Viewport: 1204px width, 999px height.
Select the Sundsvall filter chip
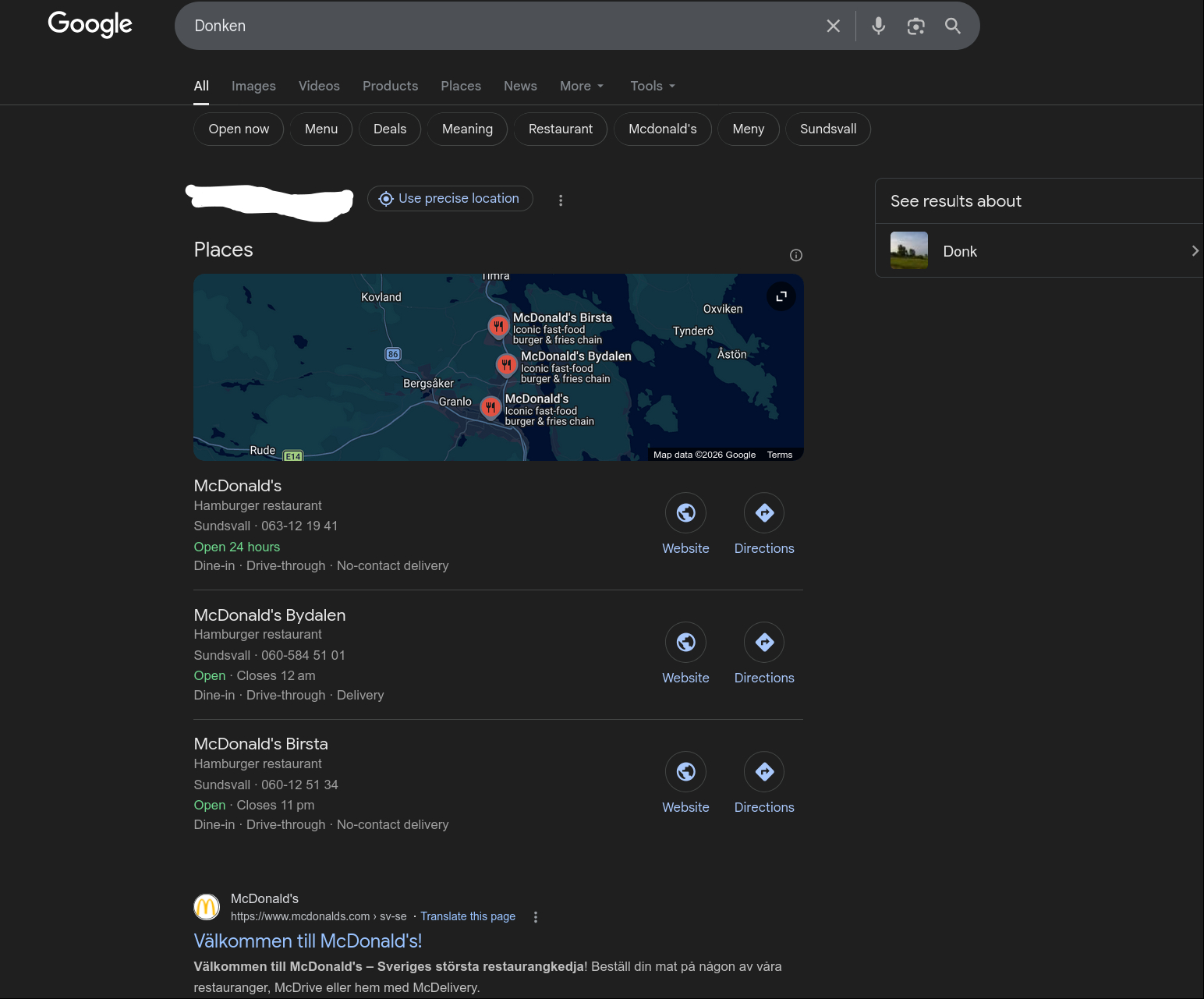(x=827, y=129)
